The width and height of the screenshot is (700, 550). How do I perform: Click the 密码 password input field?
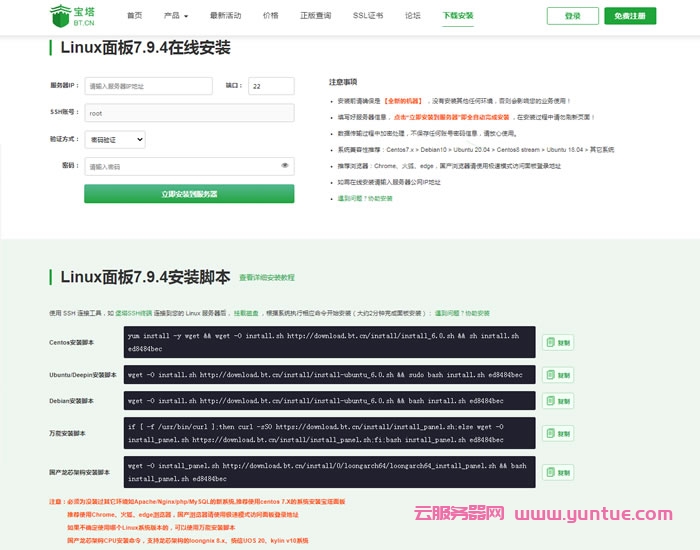(180, 166)
